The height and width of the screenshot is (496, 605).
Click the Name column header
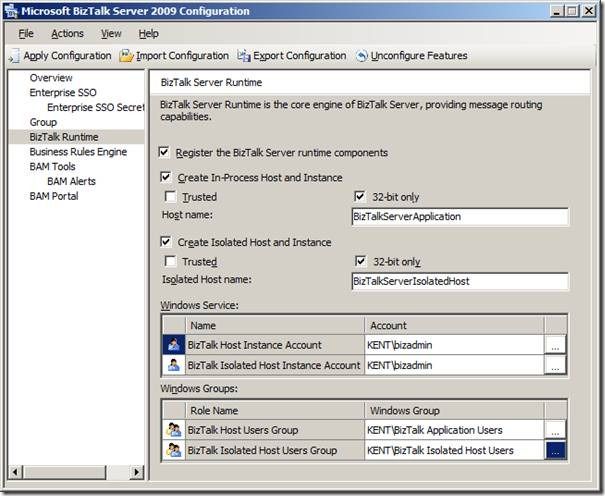(275, 325)
